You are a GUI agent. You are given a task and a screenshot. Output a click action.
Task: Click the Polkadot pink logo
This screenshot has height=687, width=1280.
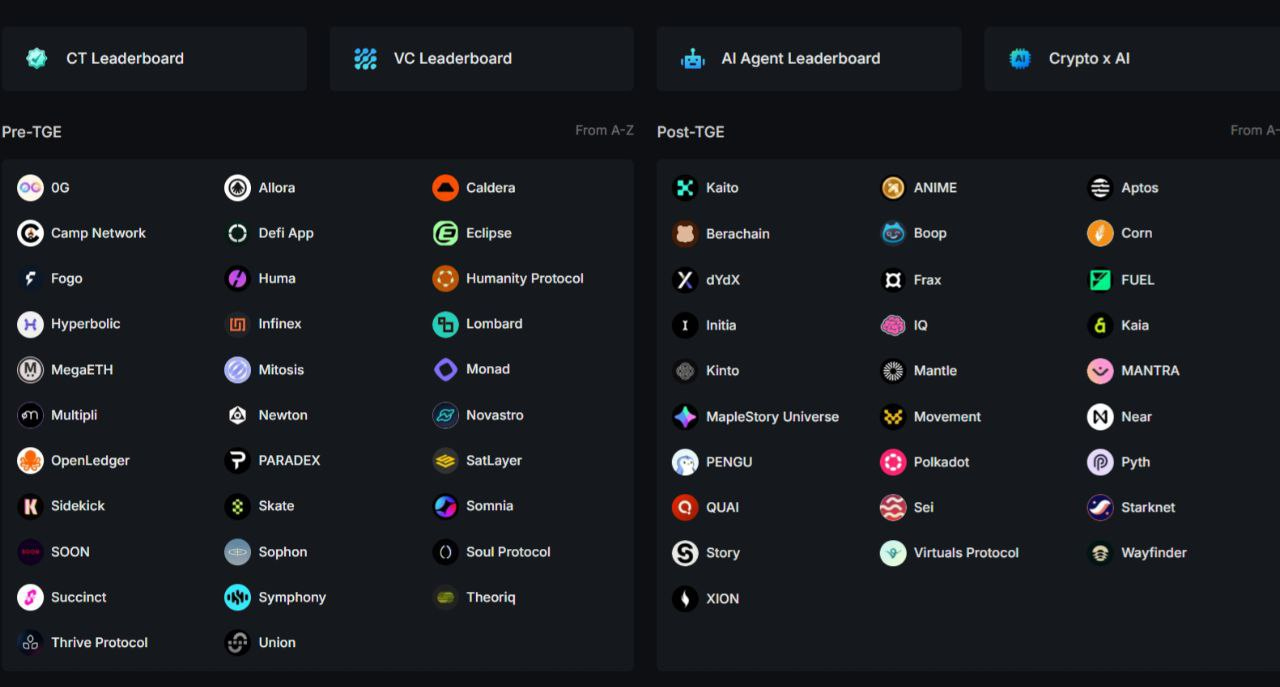point(893,462)
